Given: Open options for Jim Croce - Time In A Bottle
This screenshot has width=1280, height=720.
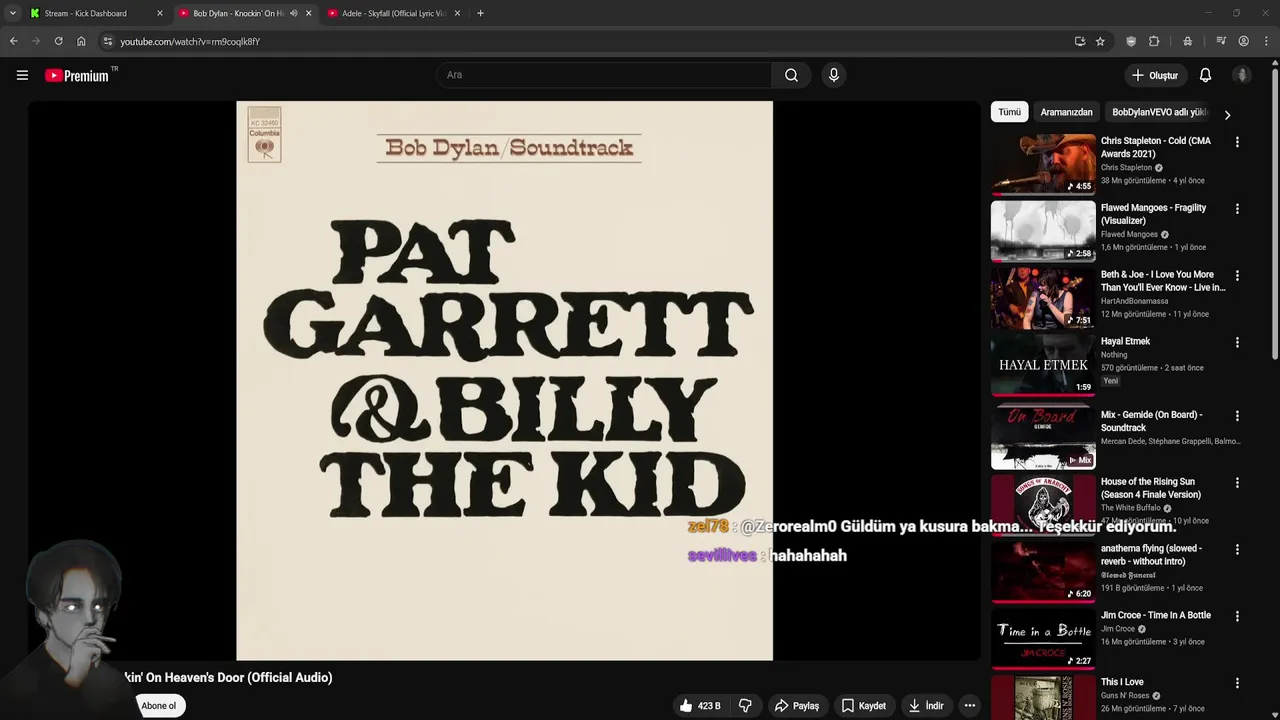Looking at the screenshot, I should click(x=1237, y=617).
